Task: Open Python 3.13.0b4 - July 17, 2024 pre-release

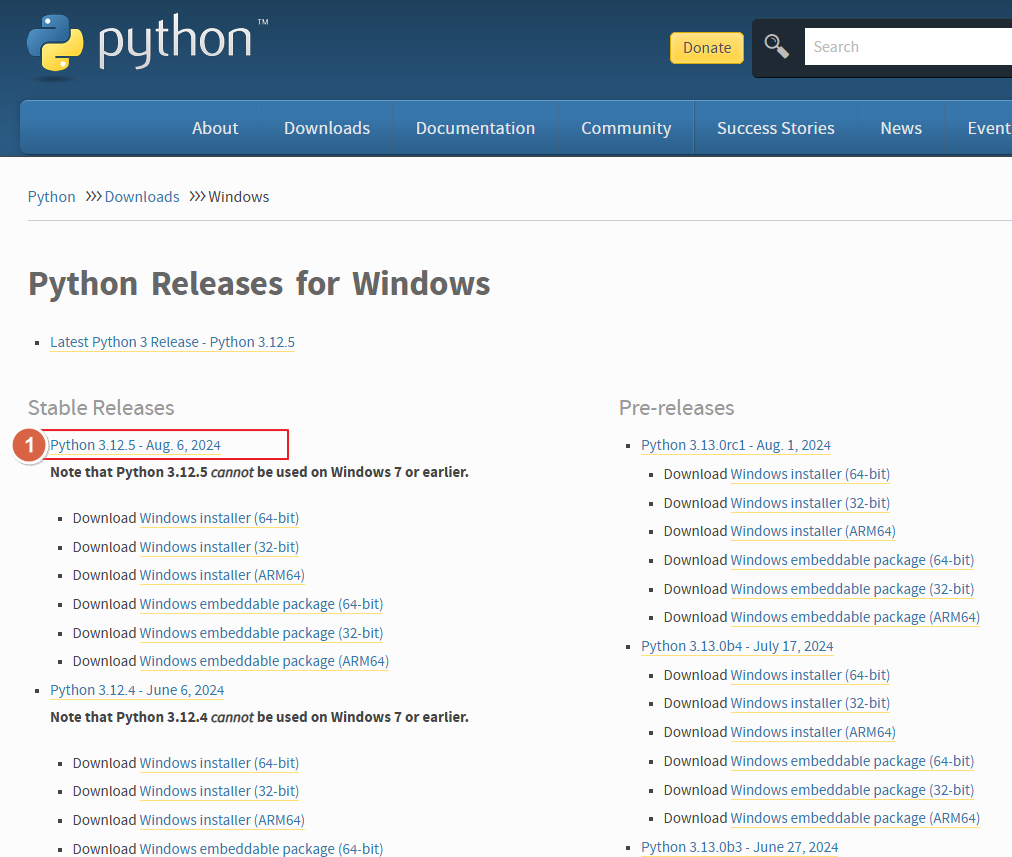Action: (x=737, y=647)
